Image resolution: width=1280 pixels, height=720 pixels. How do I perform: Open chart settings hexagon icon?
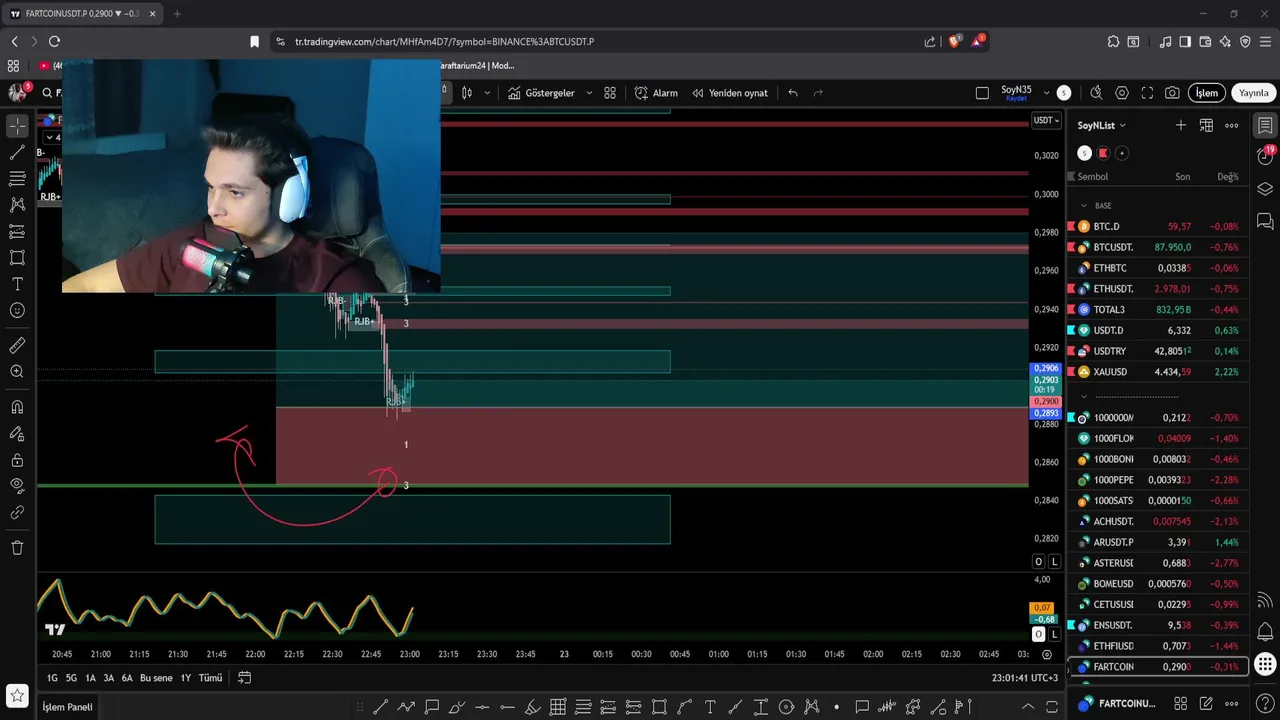tap(1122, 93)
